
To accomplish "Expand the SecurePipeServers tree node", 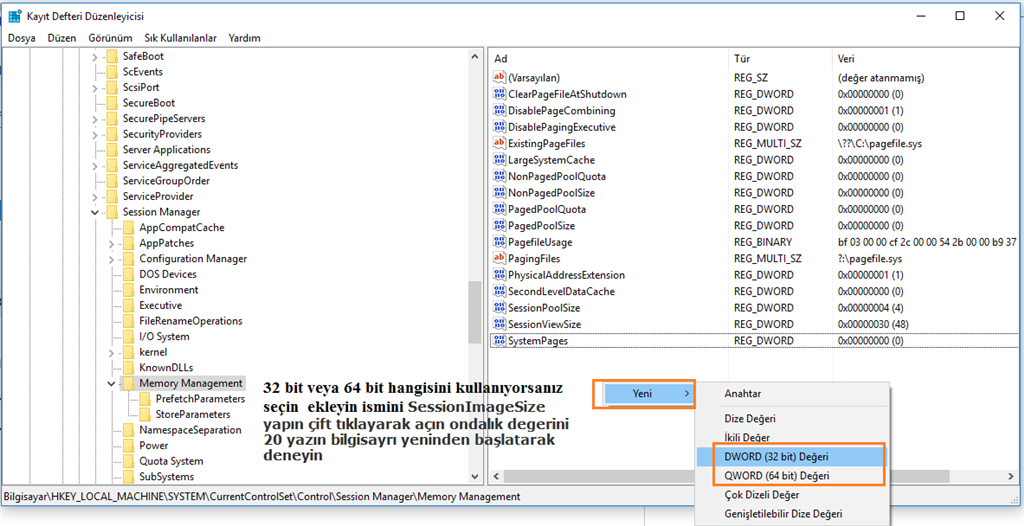I will 95,119.
